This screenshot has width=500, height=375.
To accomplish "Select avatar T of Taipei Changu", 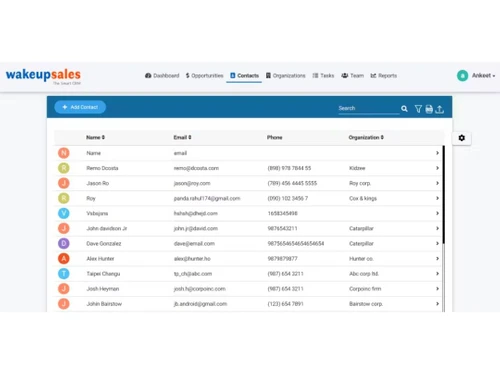I will pyautogui.click(x=64, y=274).
